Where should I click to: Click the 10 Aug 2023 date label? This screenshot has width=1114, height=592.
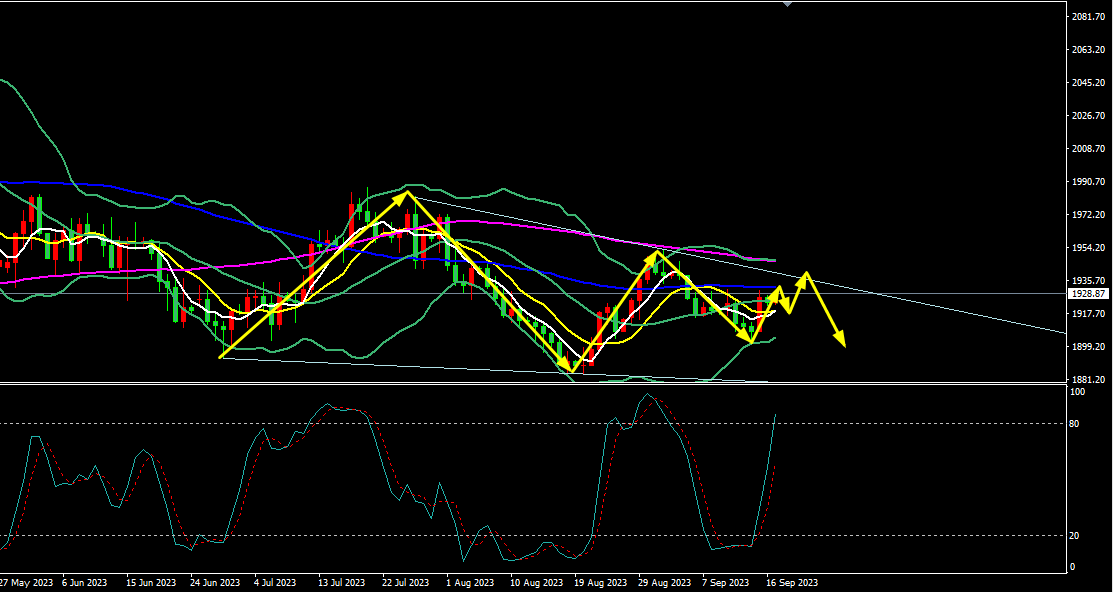click(x=536, y=583)
